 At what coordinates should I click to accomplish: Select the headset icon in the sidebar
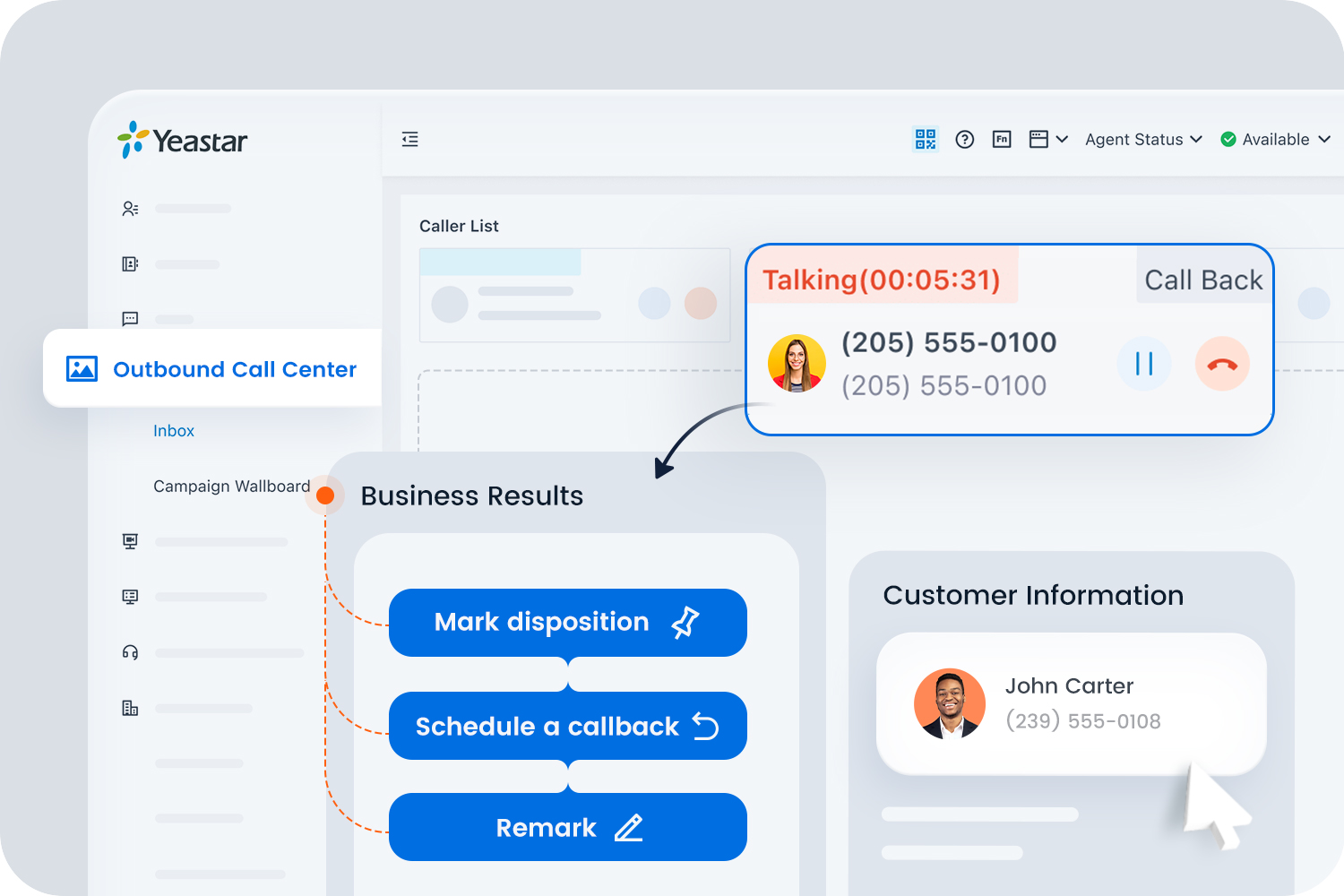click(130, 652)
